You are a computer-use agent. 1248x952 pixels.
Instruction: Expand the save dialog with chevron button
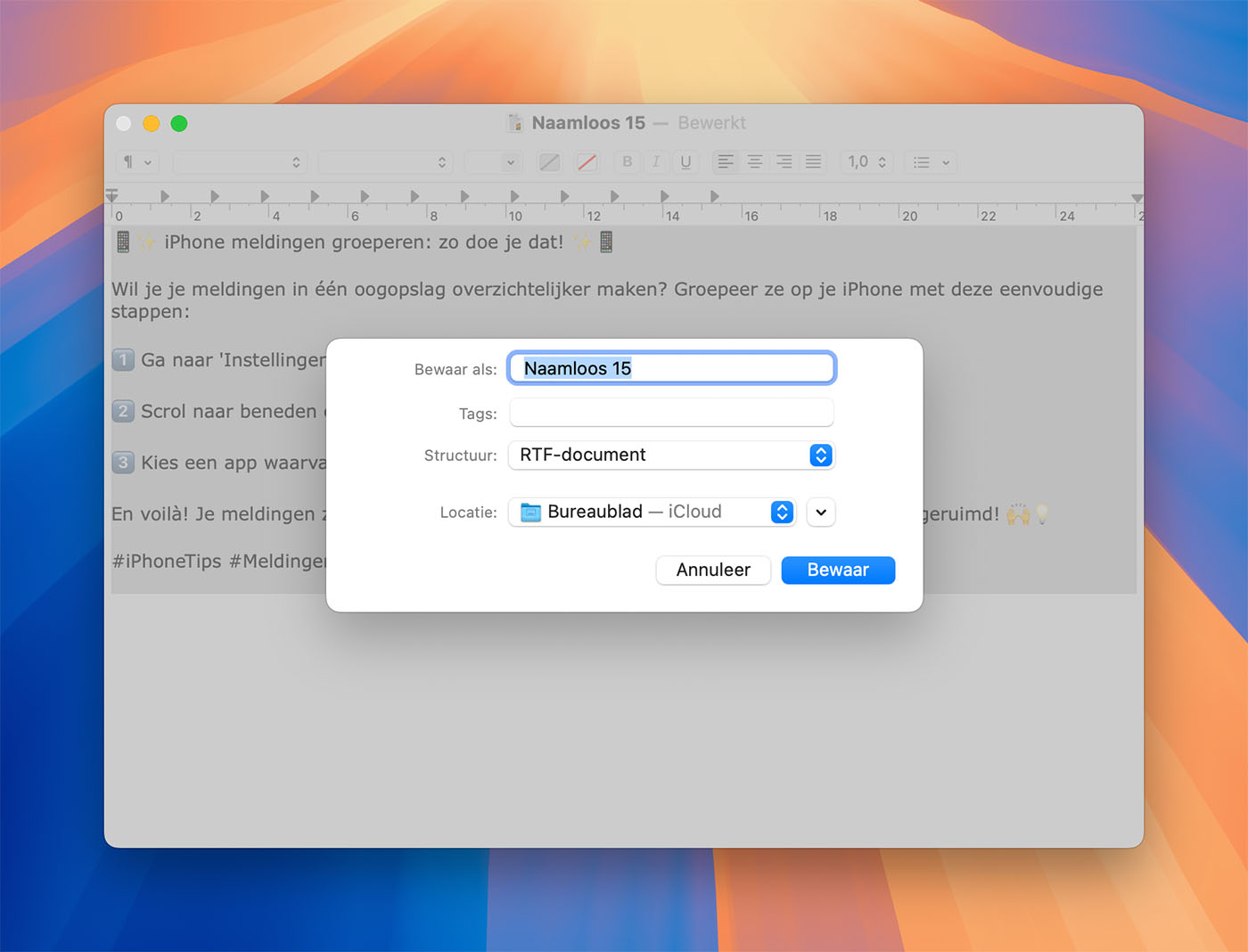821,513
